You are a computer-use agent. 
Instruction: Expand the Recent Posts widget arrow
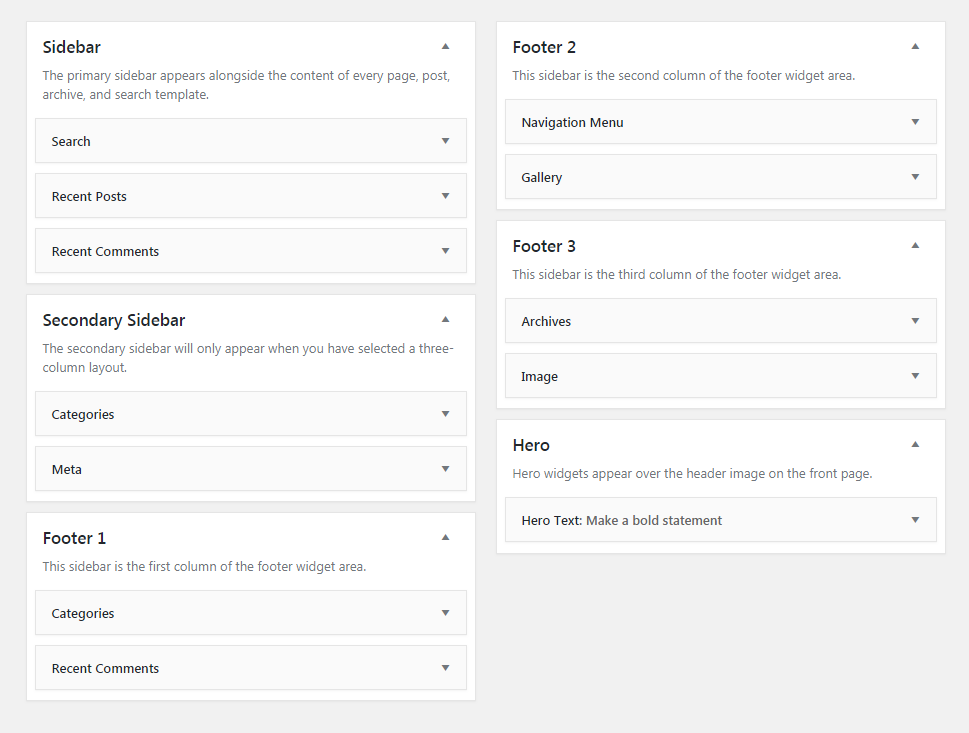coord(446,196)
